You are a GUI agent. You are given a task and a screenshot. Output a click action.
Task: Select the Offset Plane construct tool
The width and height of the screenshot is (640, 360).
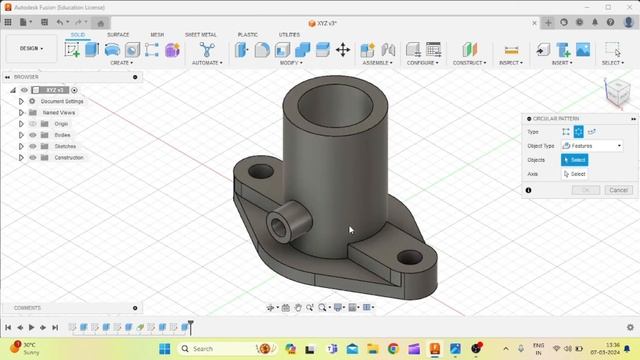470,50
